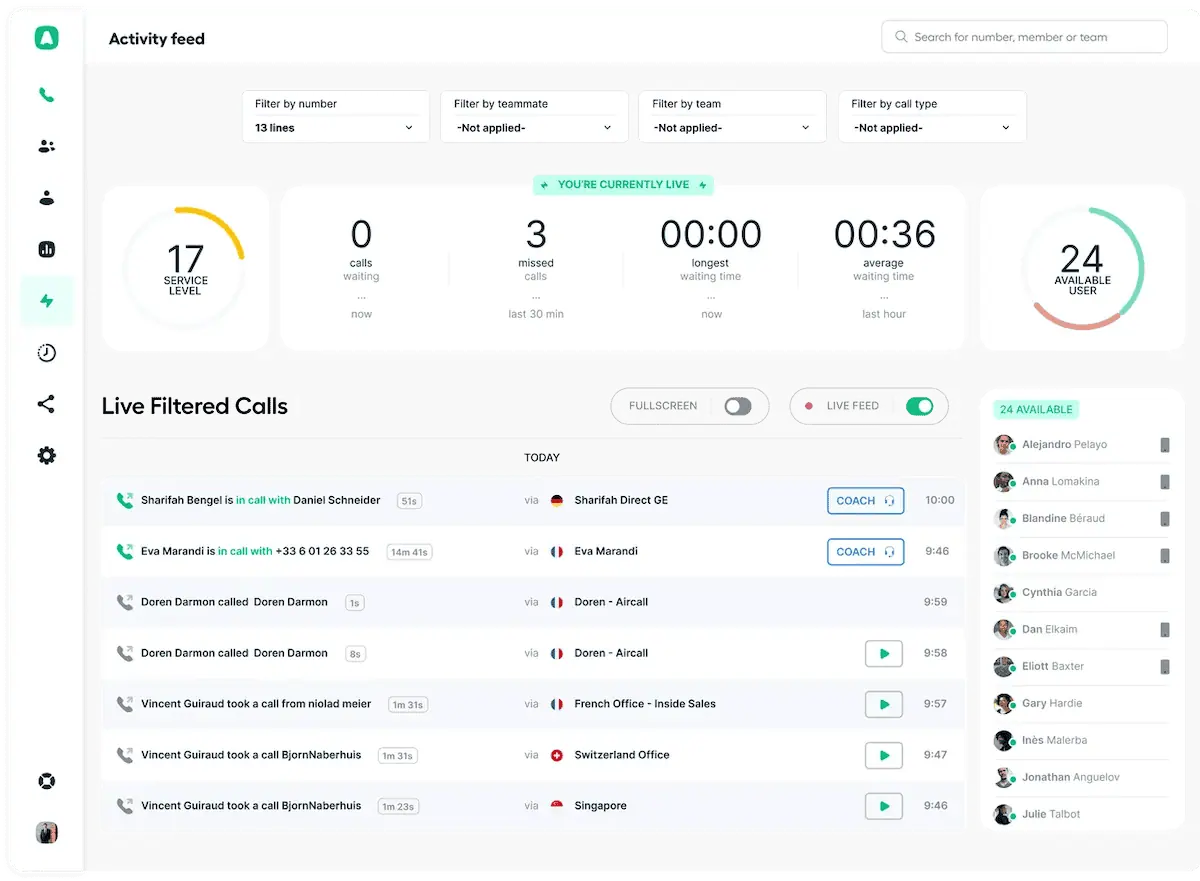Open the call history clock icon
The height and width of the screenshot is (881, 1200).
46,353
